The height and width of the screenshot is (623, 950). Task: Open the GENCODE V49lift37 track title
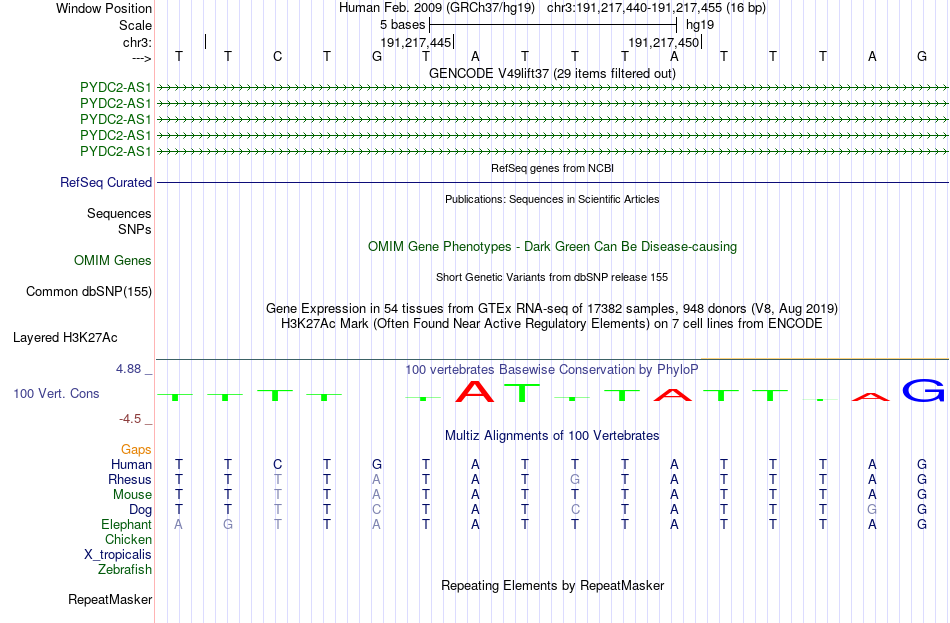552,73
